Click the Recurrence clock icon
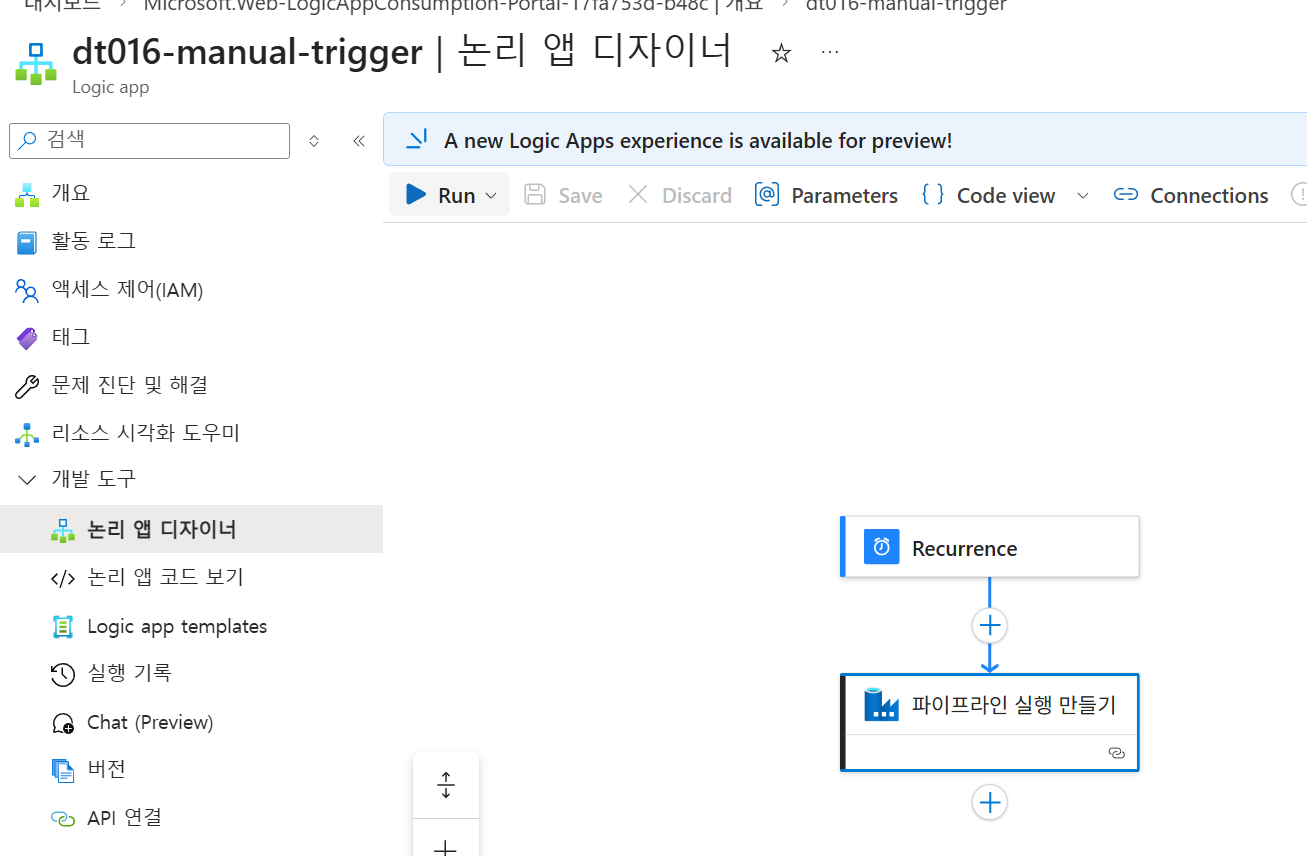 click(882, 547)
